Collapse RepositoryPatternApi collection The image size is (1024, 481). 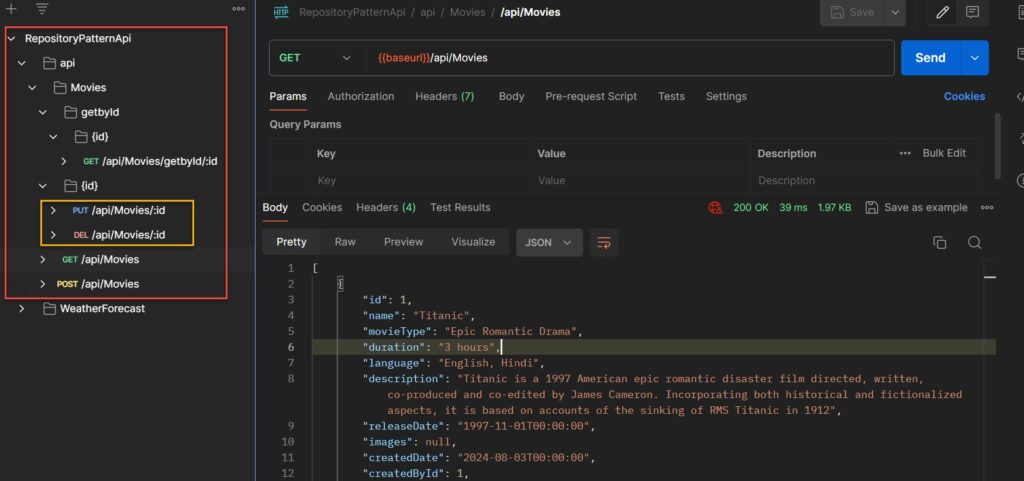11,39
